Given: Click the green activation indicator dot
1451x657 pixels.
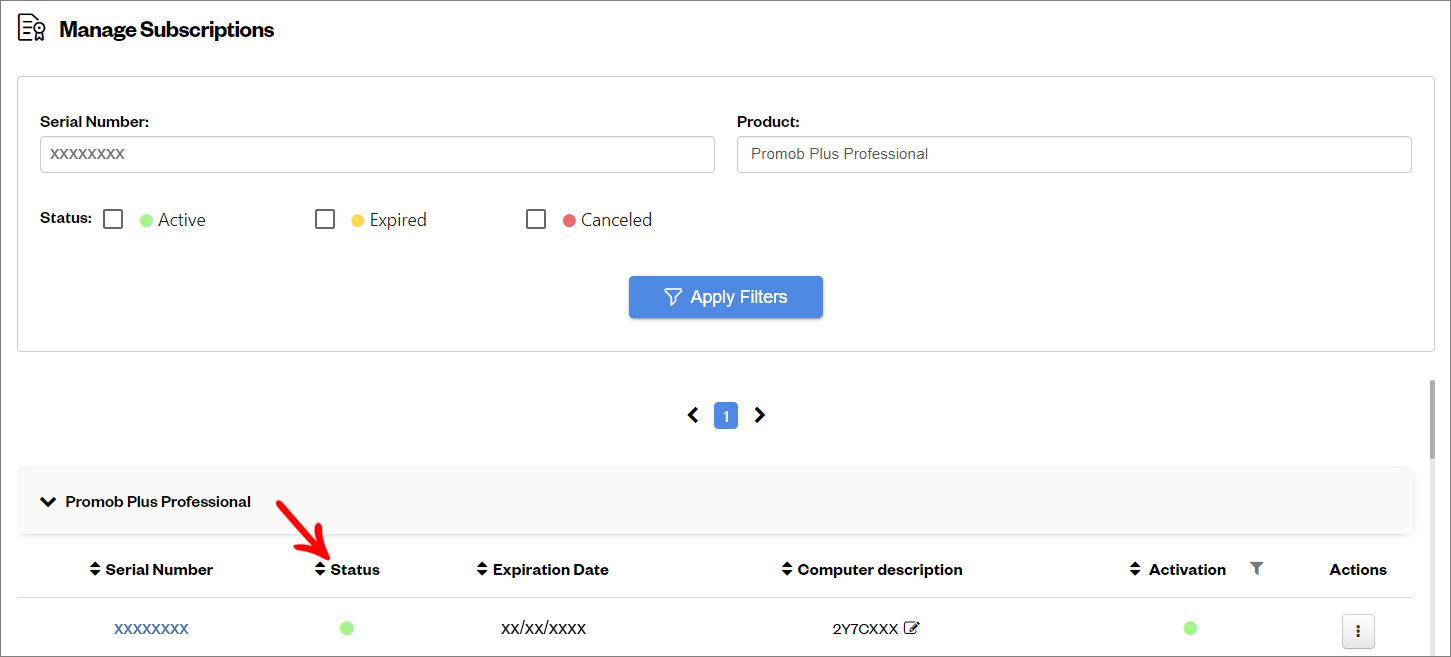Looking at the screenshot, I should pos(1190,628).
